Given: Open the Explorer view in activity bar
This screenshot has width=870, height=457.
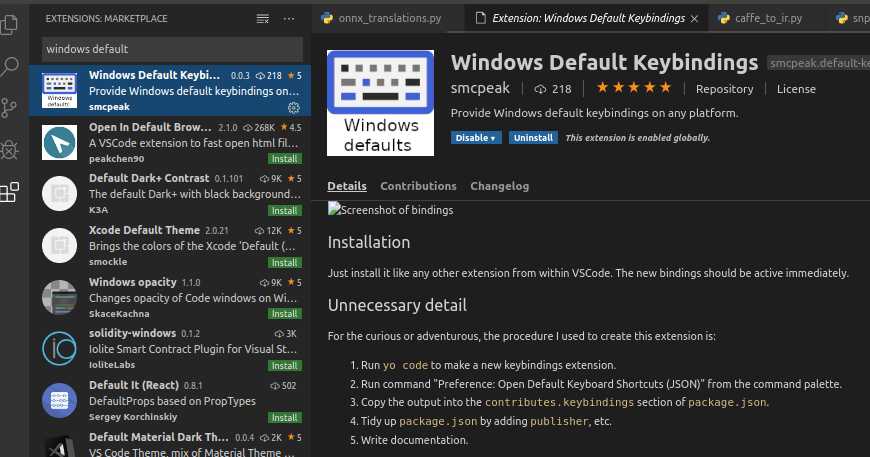Looking at the screenshot, I should tap(9, 24).
